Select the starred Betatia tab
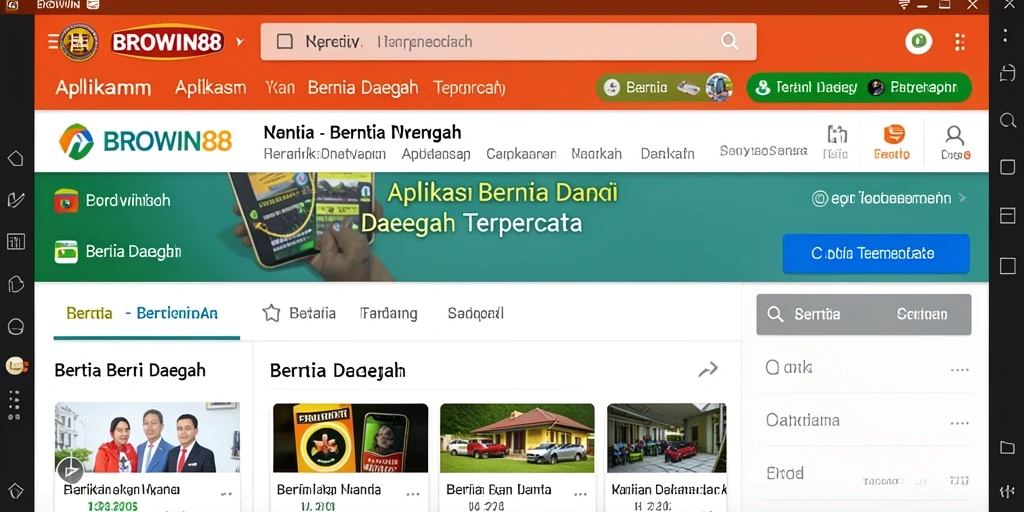Screen dimensions: 1024x512 point(299,313)
